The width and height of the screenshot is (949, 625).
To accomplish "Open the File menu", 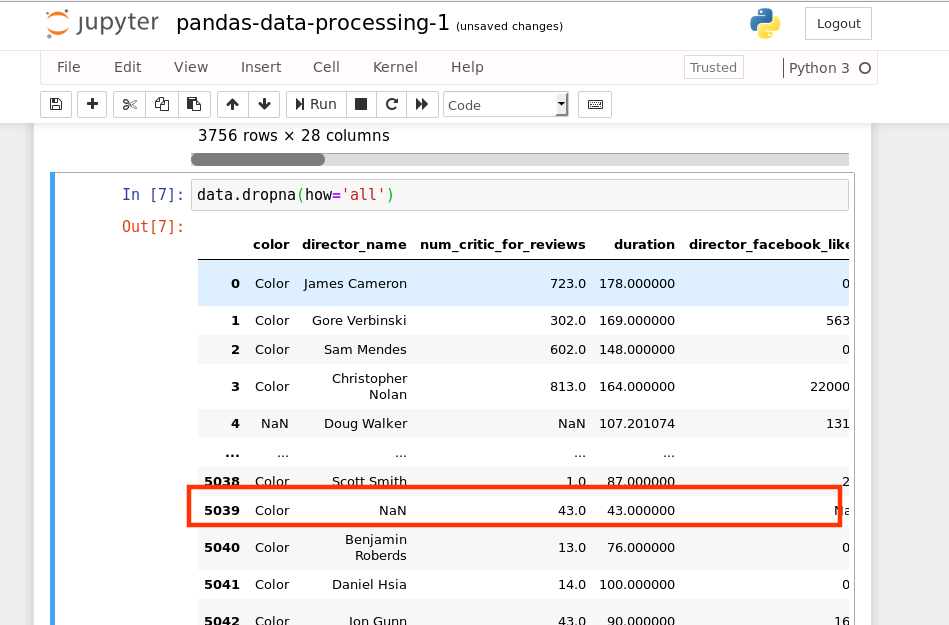I will (x=68, y=67).
